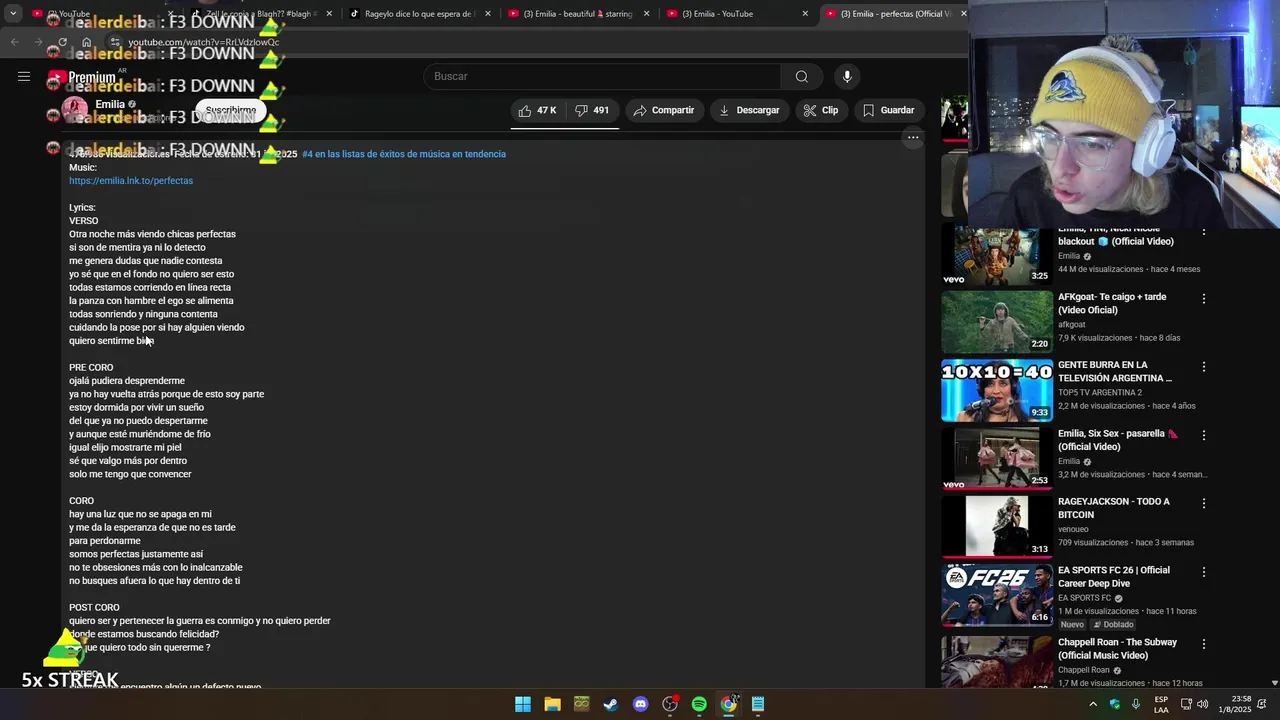1280x720 pixels.
Task: Click the Compartir share button
Action: (664, 110)
